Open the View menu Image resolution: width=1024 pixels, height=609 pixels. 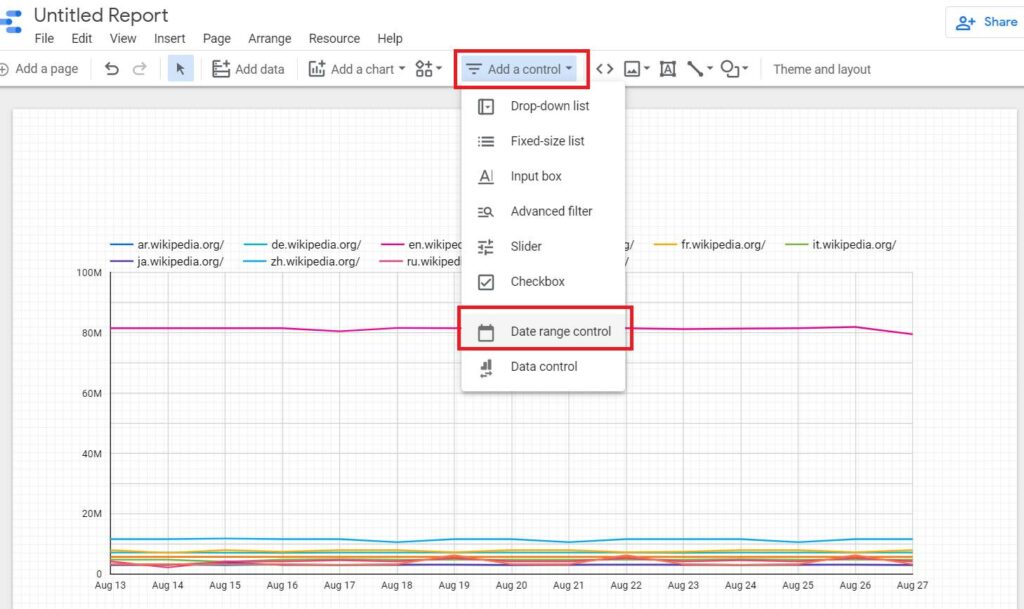123,39
